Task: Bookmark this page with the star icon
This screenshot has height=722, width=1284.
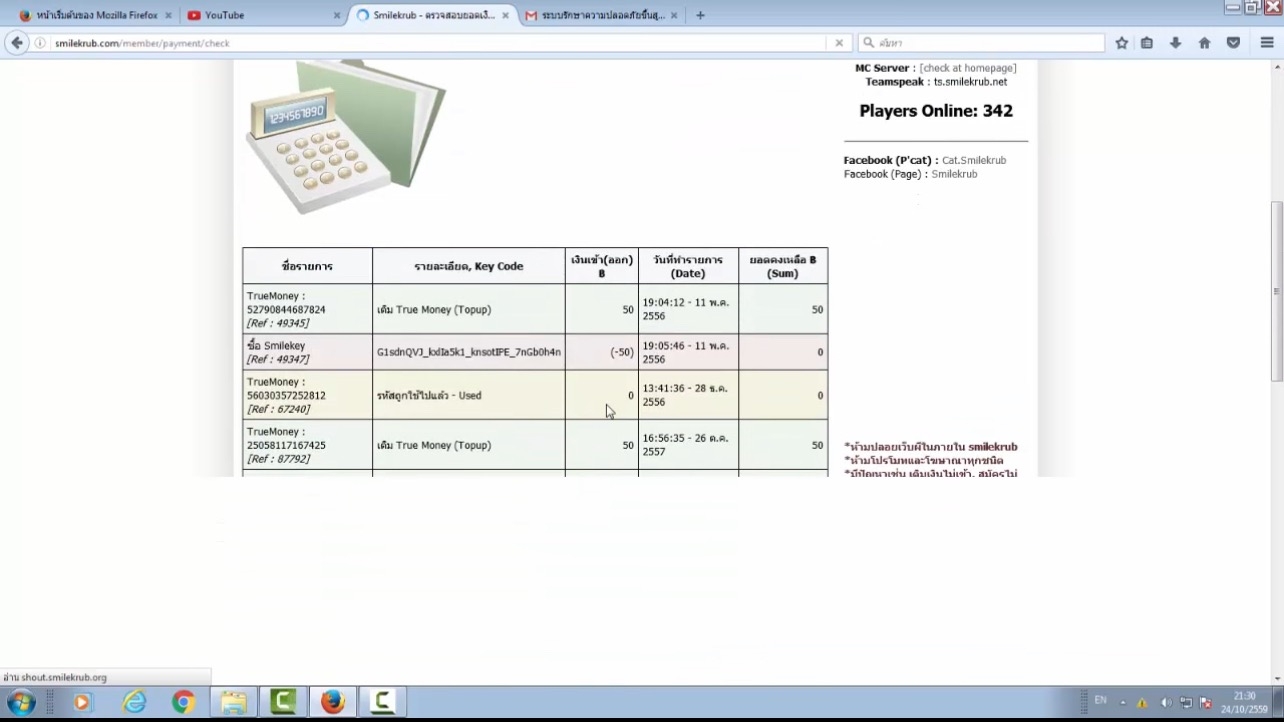Action: point(1121,43)
